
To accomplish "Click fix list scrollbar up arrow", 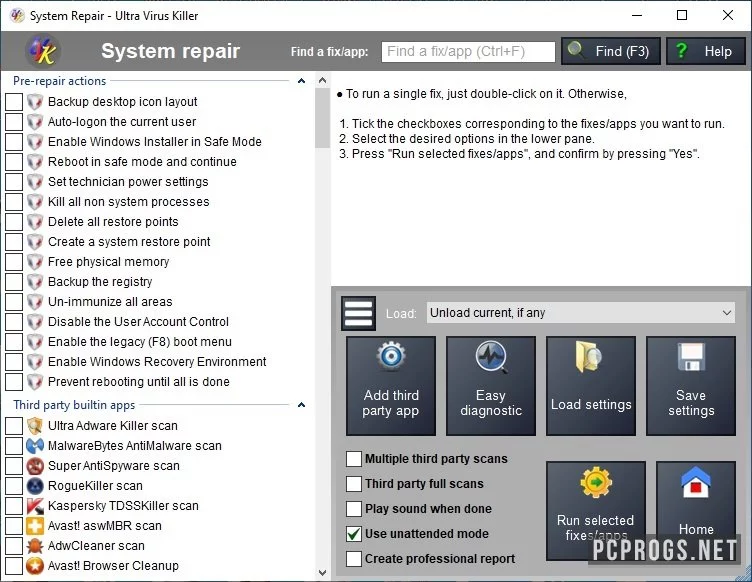I will (322, 80).
